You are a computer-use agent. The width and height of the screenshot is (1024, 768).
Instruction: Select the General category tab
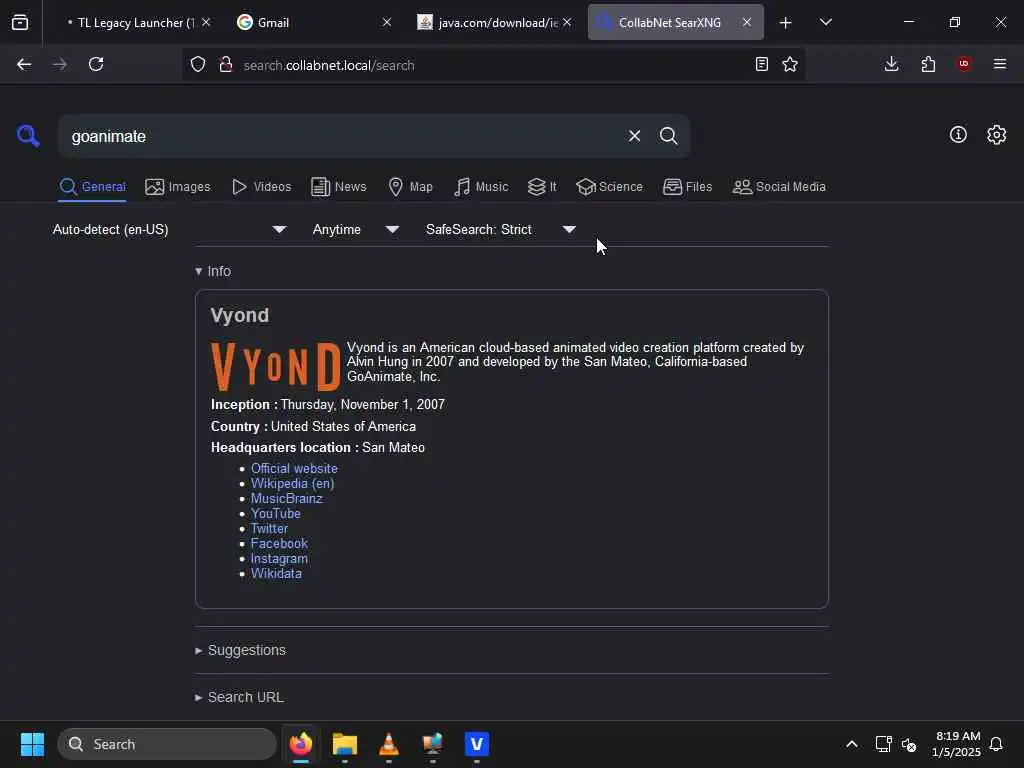coord(92,187)
